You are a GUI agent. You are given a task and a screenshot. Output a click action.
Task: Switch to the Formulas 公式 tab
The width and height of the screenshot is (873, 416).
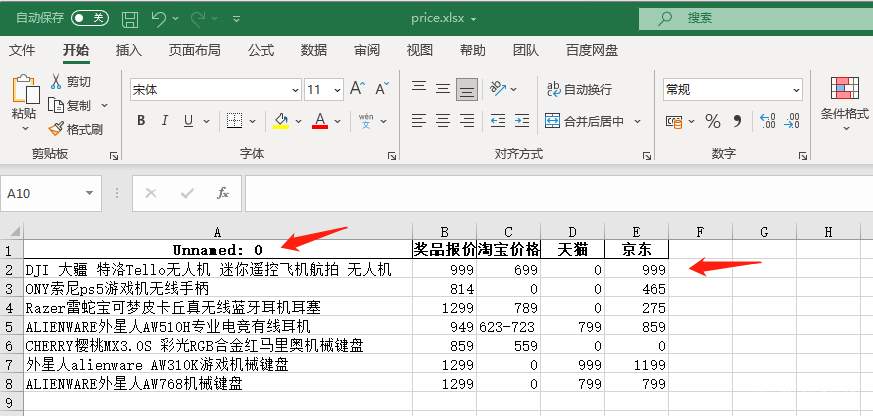(261, 50)
